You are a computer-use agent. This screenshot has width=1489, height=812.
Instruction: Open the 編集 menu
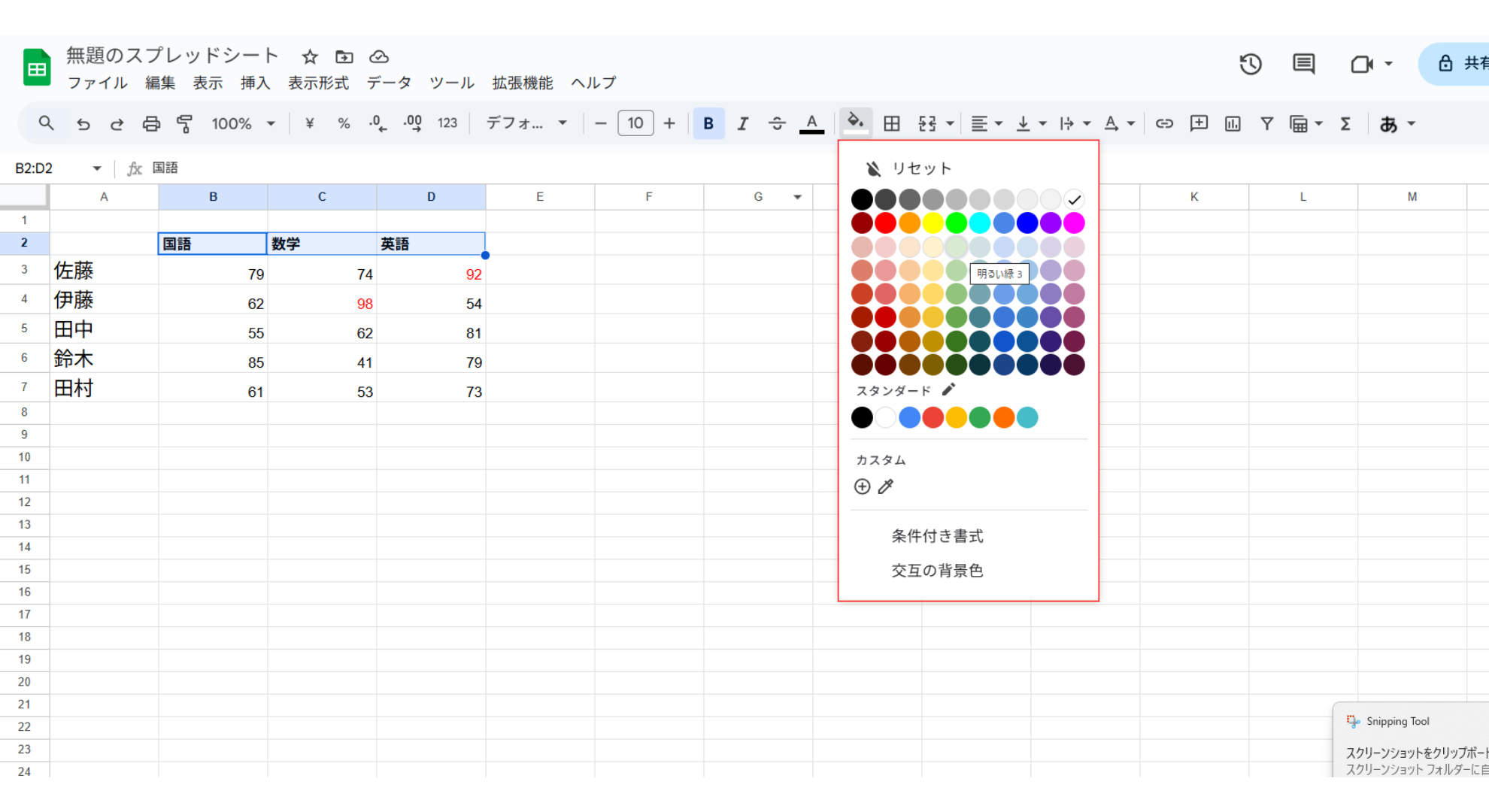pyautogui.click(x=160, y=83)
